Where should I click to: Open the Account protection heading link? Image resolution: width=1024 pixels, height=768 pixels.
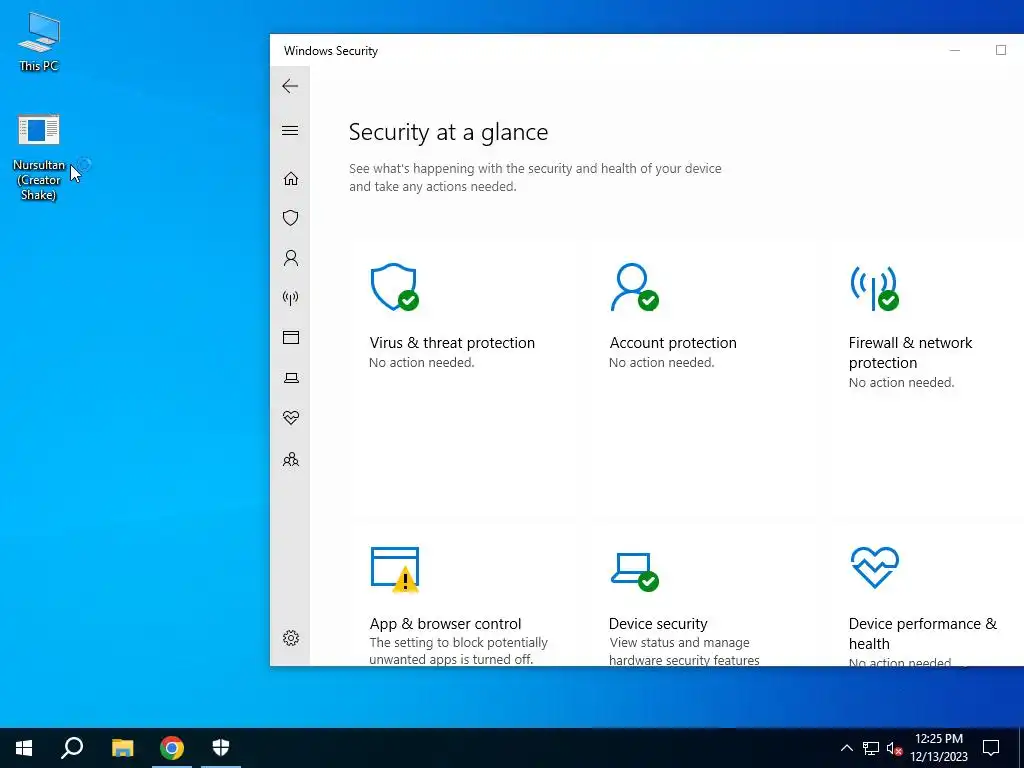(673, 343)
